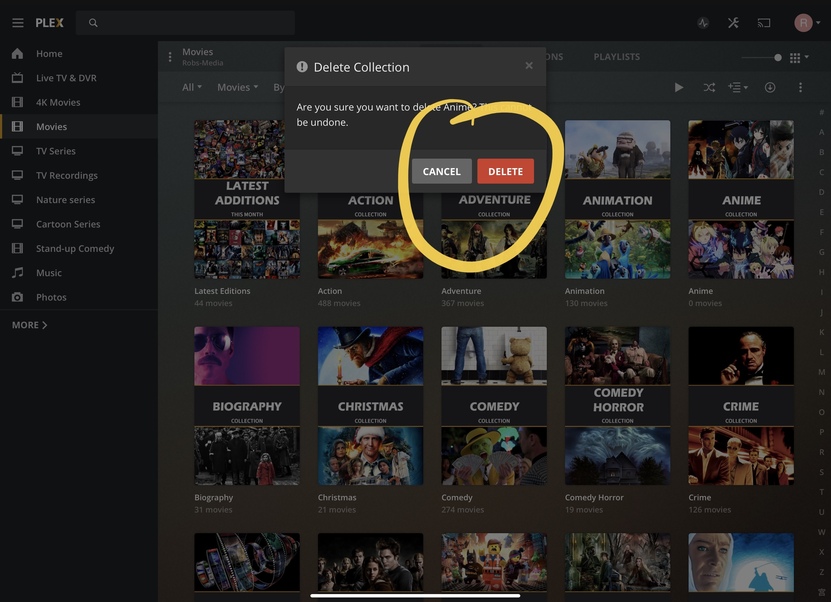Viewport: 831px width, 602px height.
Task: Open the Stand-up Comedy library
Action: tap(79, 249)
